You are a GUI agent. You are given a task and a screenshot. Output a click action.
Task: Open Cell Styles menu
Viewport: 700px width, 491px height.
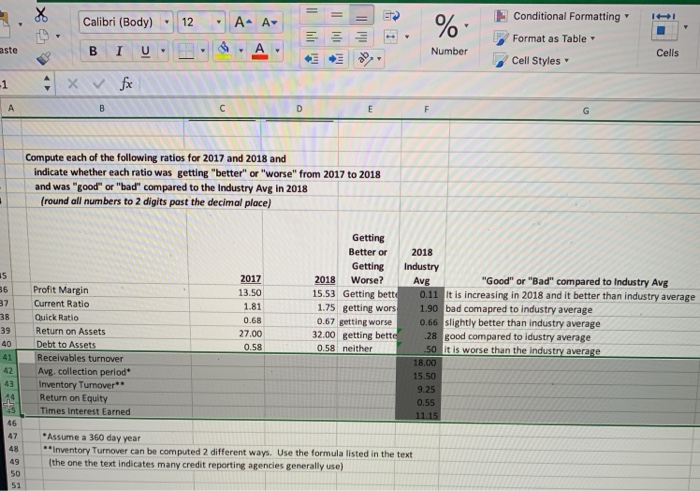pos(531,60)
